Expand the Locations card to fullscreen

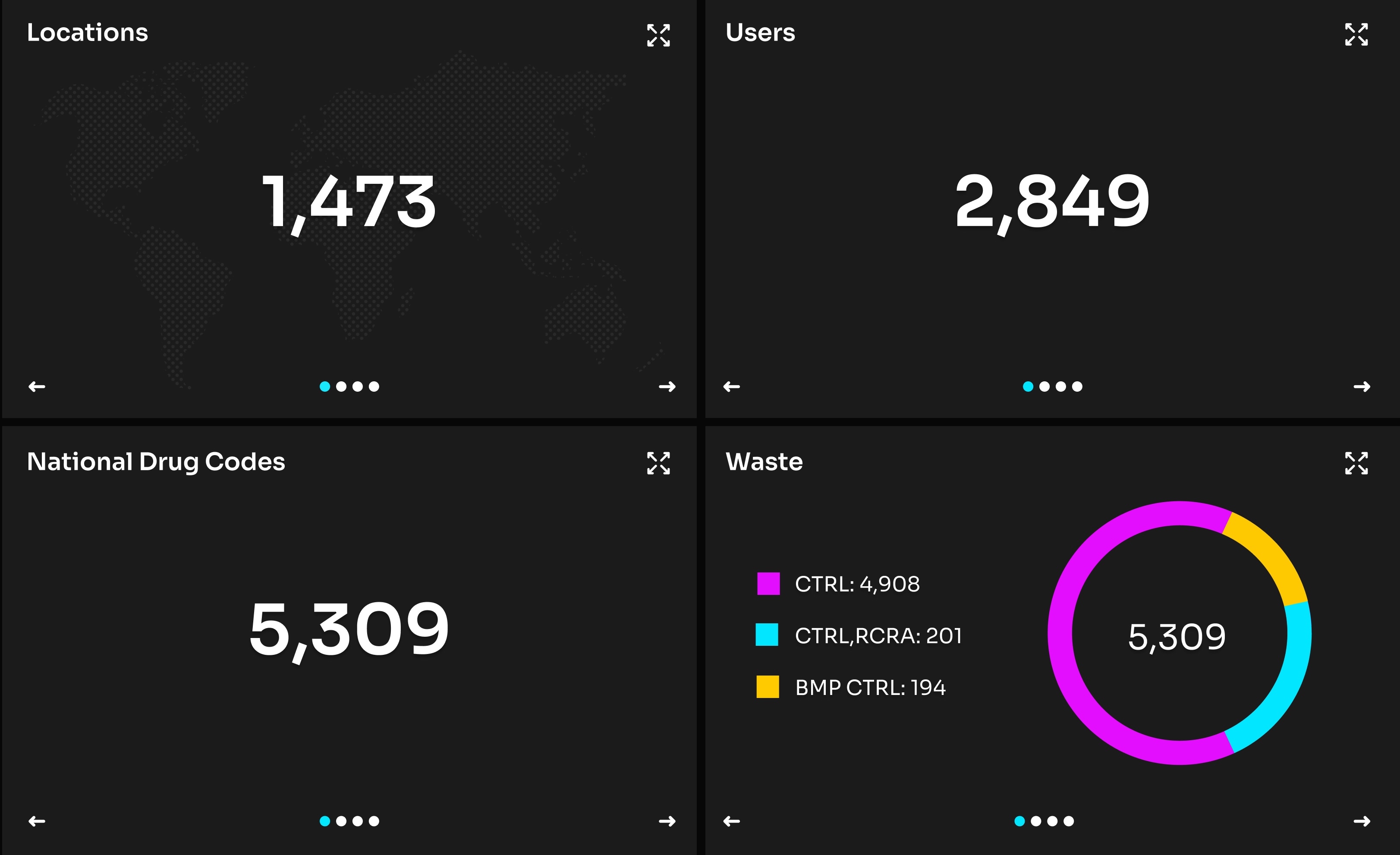coord(659,36)
